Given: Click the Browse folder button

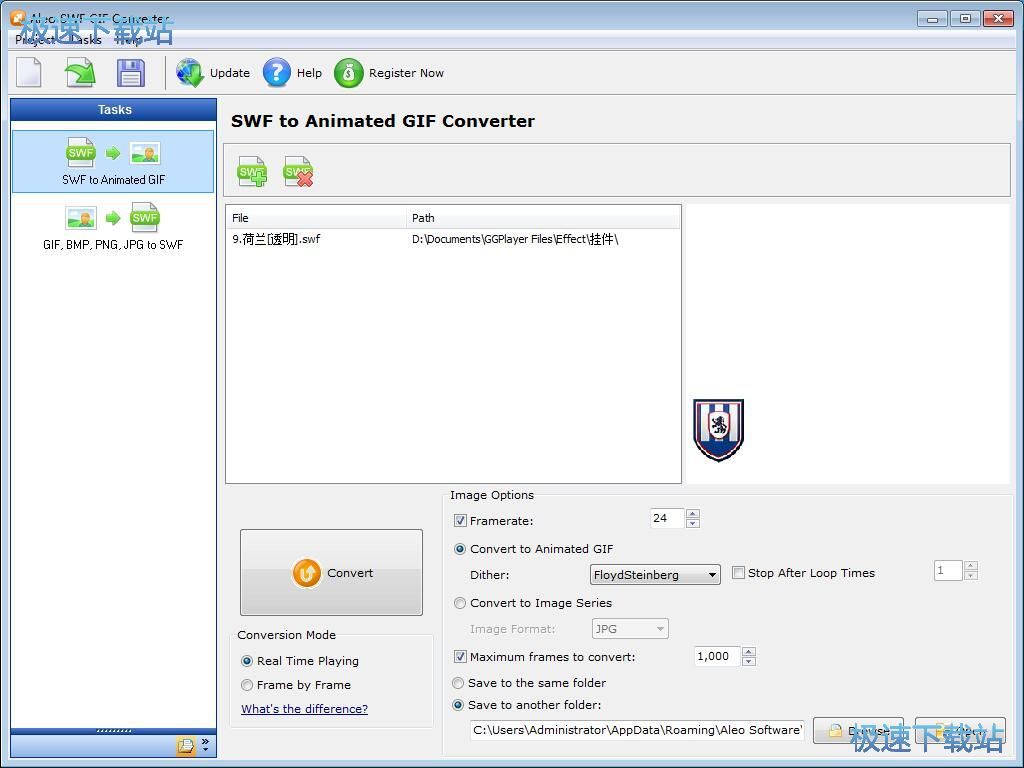Looking at the screenshot, I should point(858,730).
